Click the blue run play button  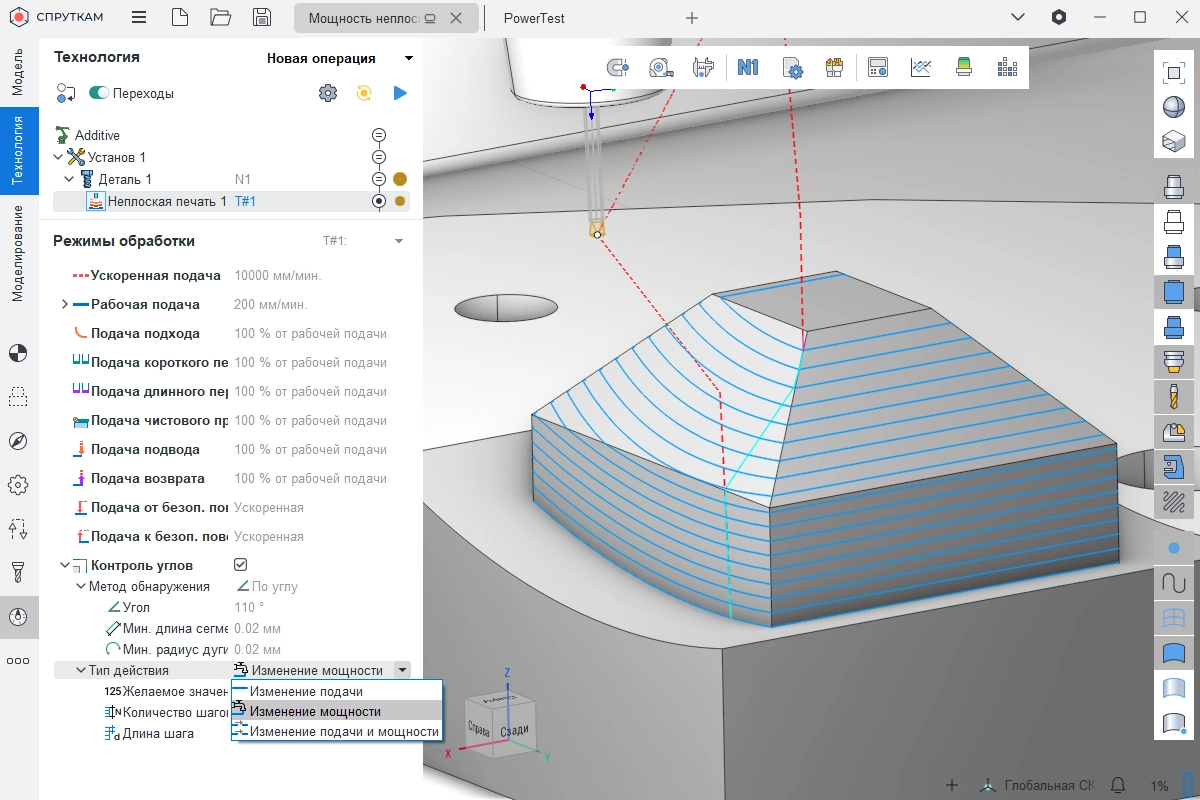pyautogui.click(x=400, y=93)
